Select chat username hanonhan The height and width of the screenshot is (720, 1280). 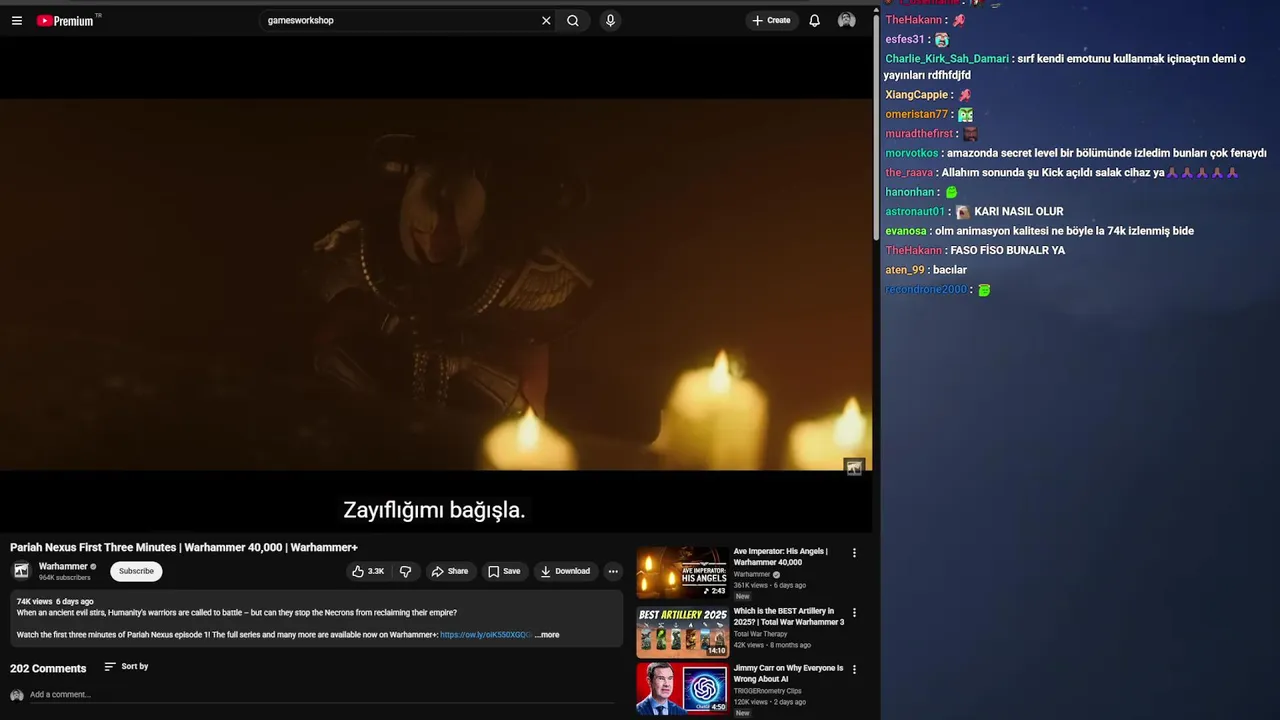(910, 192)
